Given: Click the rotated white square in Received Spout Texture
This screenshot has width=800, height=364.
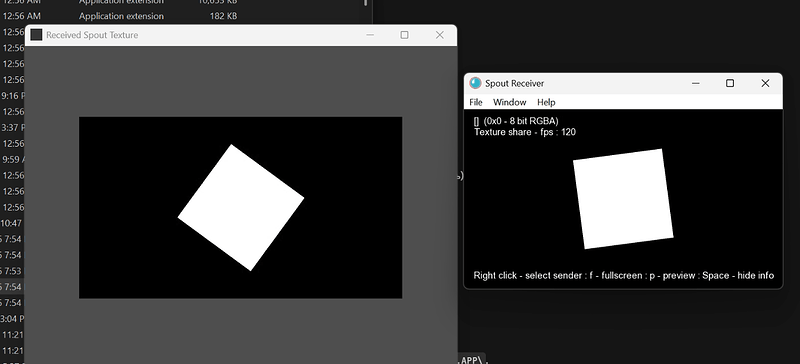Looking at the screenshot, I should click(241, 207).
